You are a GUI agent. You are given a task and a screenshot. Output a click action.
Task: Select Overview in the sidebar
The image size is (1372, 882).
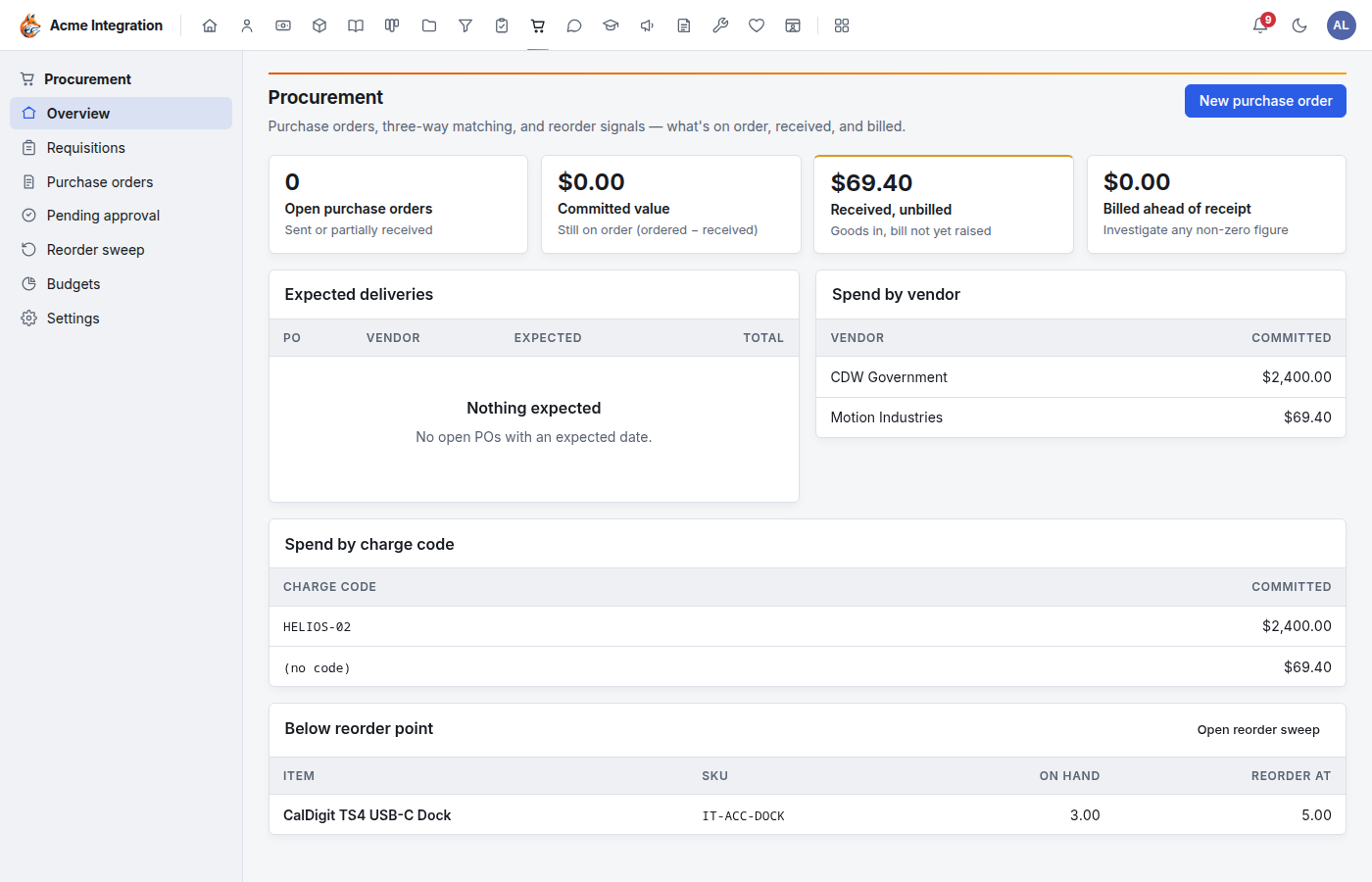121,114
